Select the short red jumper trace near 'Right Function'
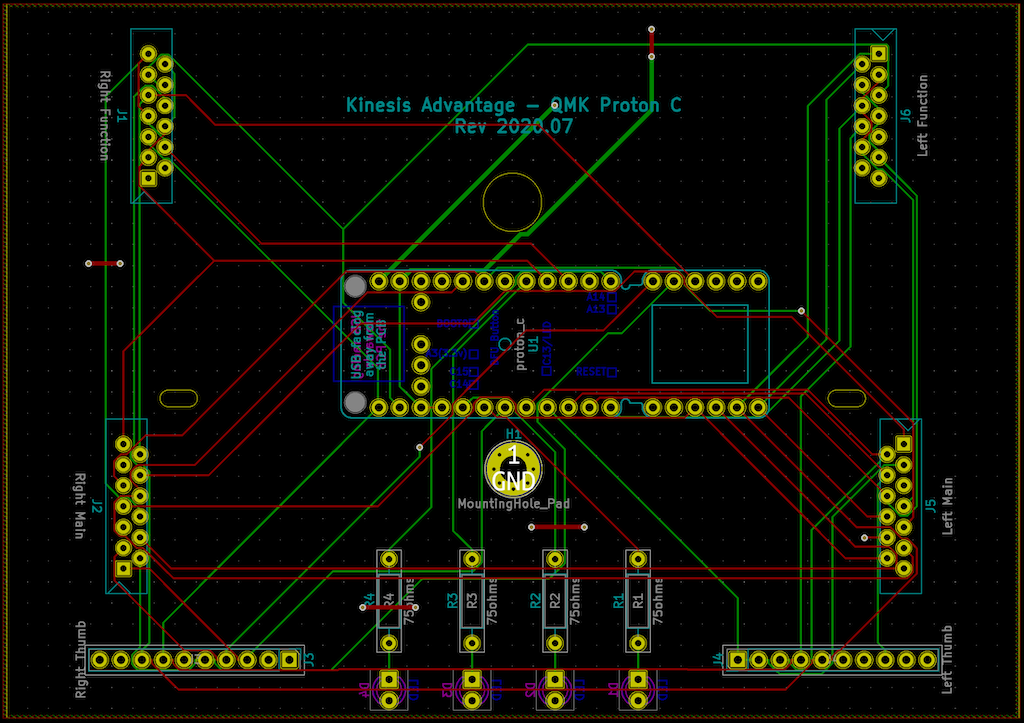 coord(104,264)
